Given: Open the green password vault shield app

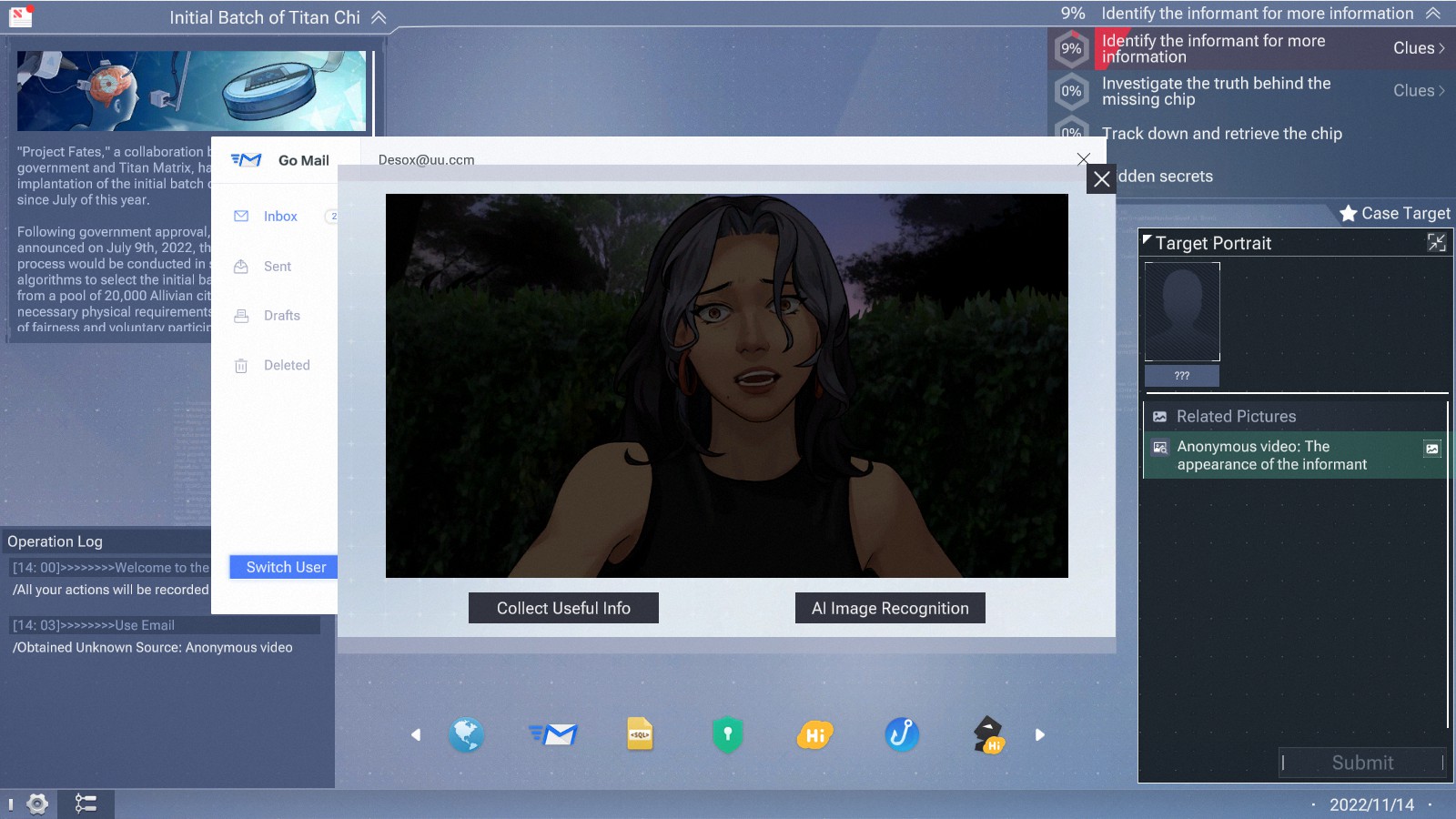Looking at the screenshot, I should point(728,734).
